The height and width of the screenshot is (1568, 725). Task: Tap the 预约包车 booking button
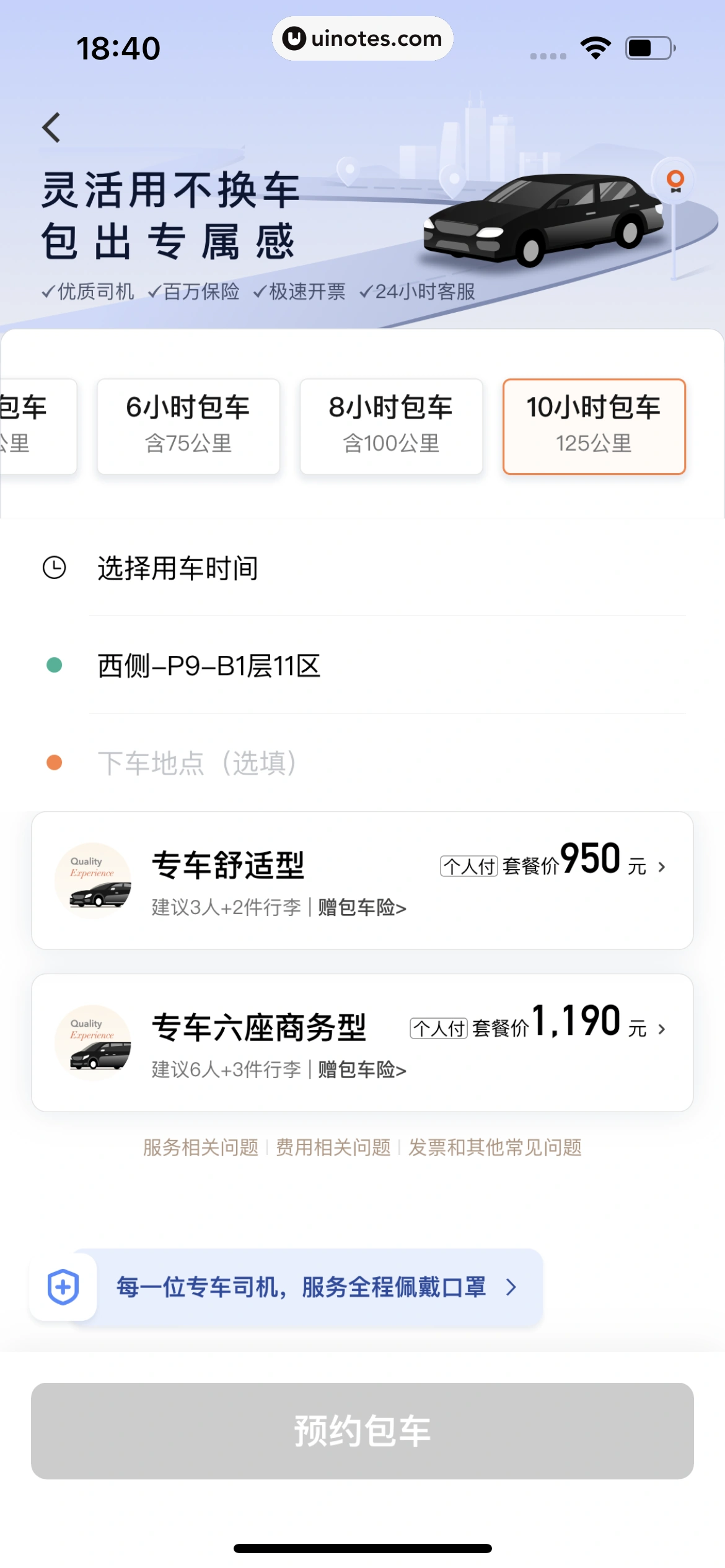[362, 1431]
